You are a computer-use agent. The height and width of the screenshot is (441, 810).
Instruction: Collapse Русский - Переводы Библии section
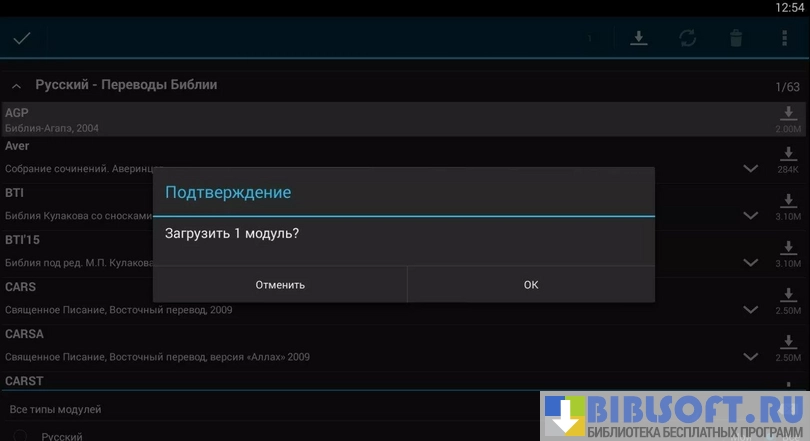coord(17,86)
